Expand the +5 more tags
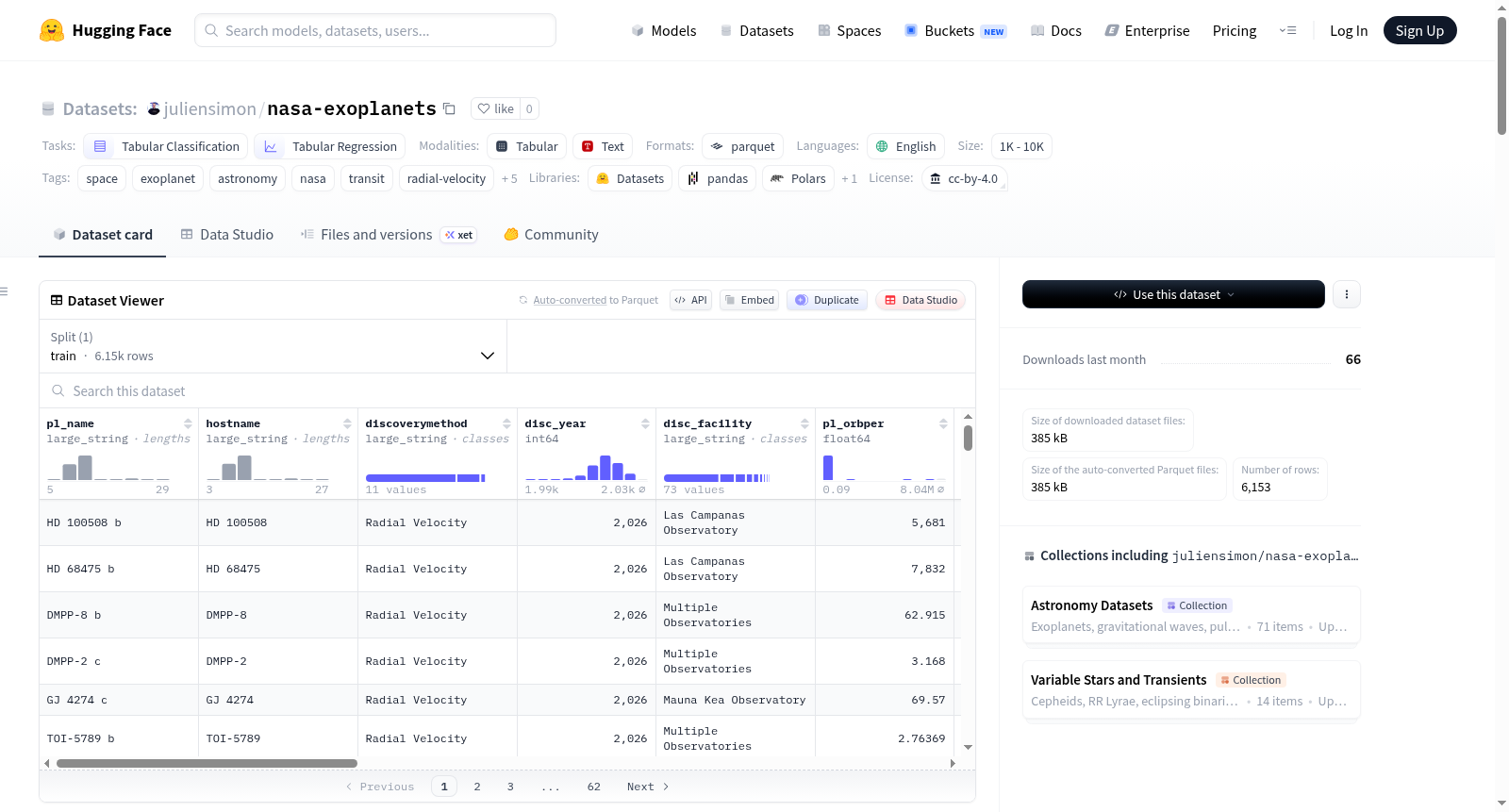1509x812 pixels. (509, 178)
